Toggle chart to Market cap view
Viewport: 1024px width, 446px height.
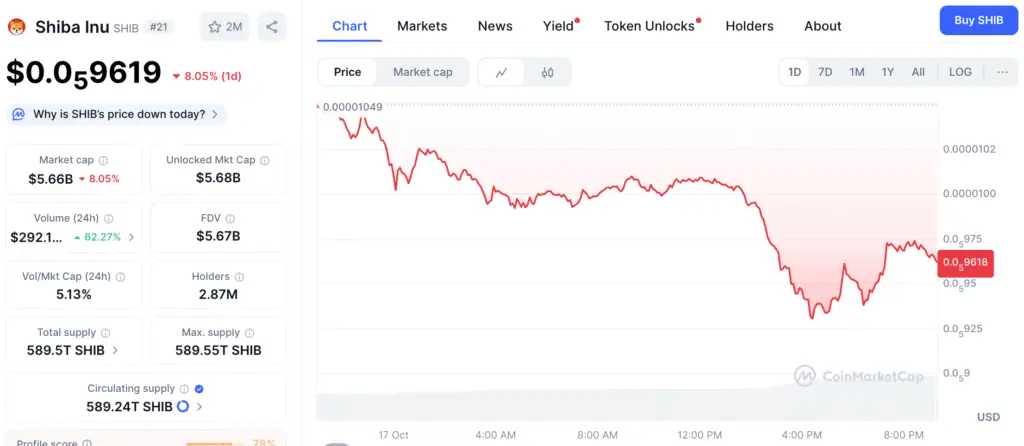422,72
